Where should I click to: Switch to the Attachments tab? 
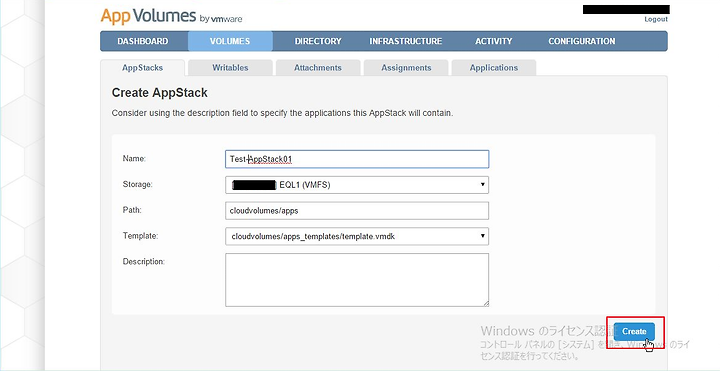318,67
